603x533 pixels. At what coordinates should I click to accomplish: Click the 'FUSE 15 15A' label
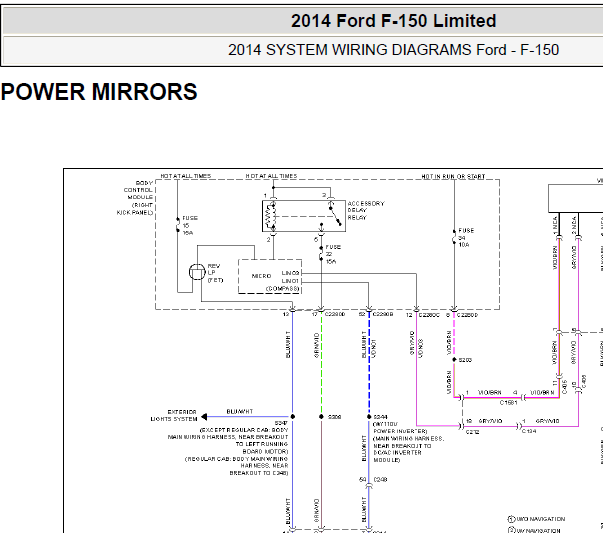coord(190,225)
